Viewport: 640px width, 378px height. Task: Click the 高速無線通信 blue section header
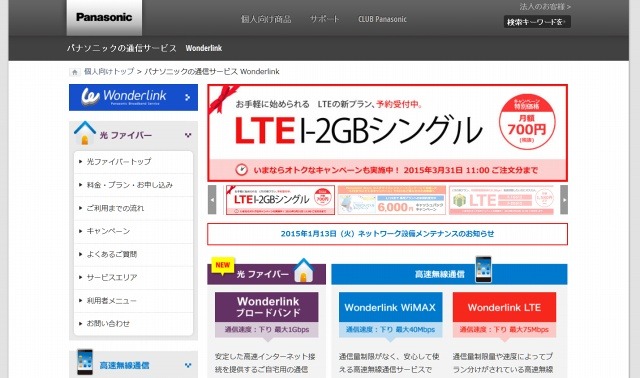pyautogui.click(x=449, y=274)
